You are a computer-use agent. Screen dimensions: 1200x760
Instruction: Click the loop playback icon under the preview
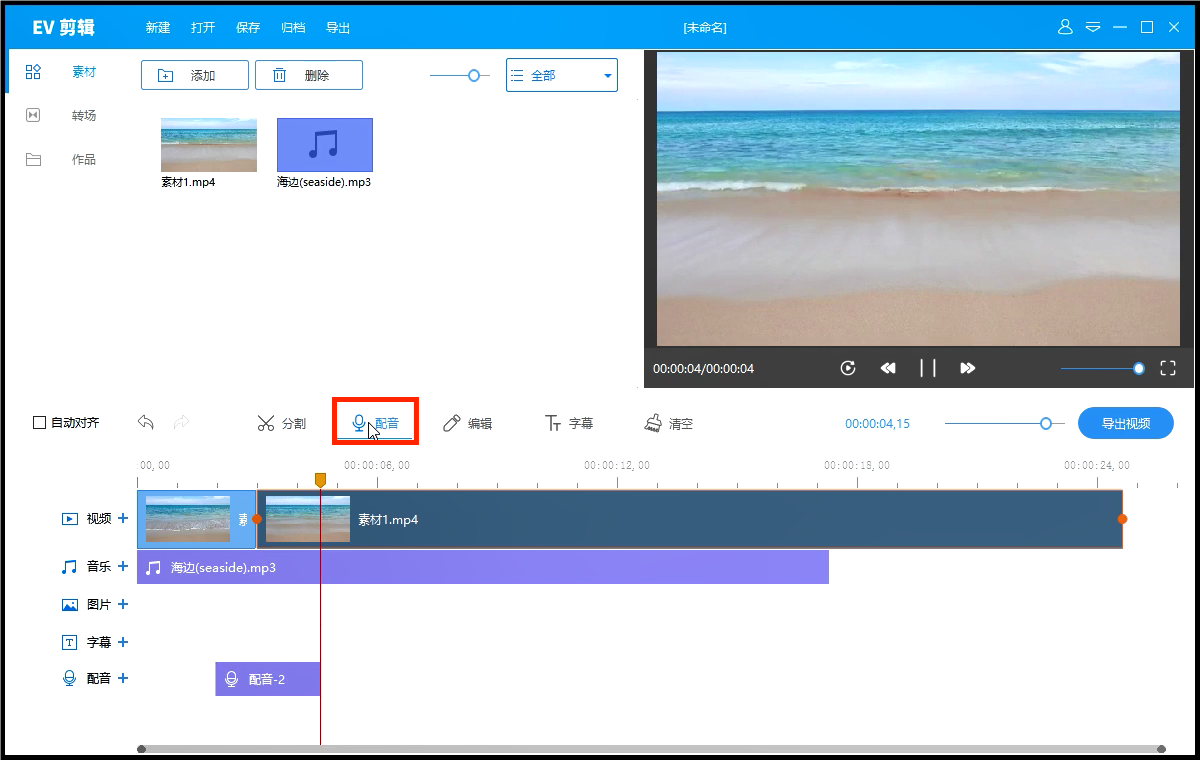coord(847,368)
